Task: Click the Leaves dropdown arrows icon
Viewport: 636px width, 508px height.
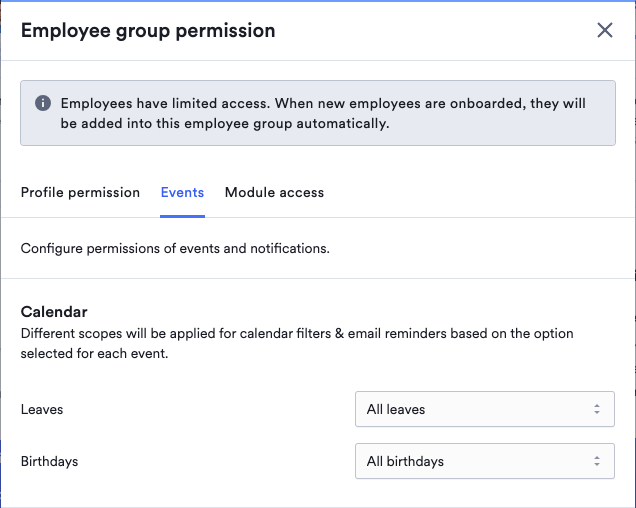Action: (597, 409)
